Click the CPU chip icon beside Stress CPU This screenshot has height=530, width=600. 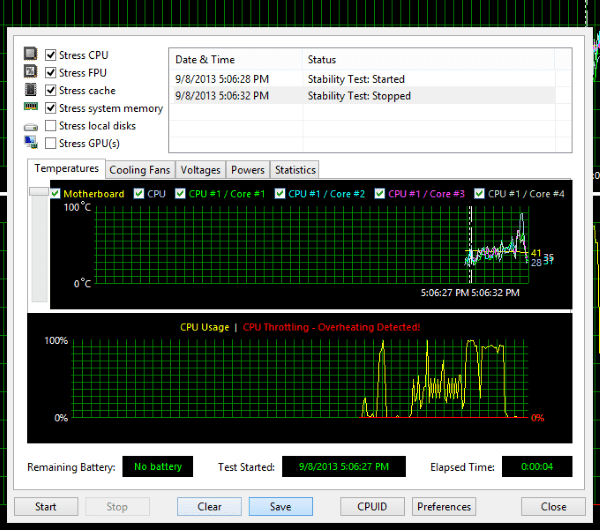31,54
